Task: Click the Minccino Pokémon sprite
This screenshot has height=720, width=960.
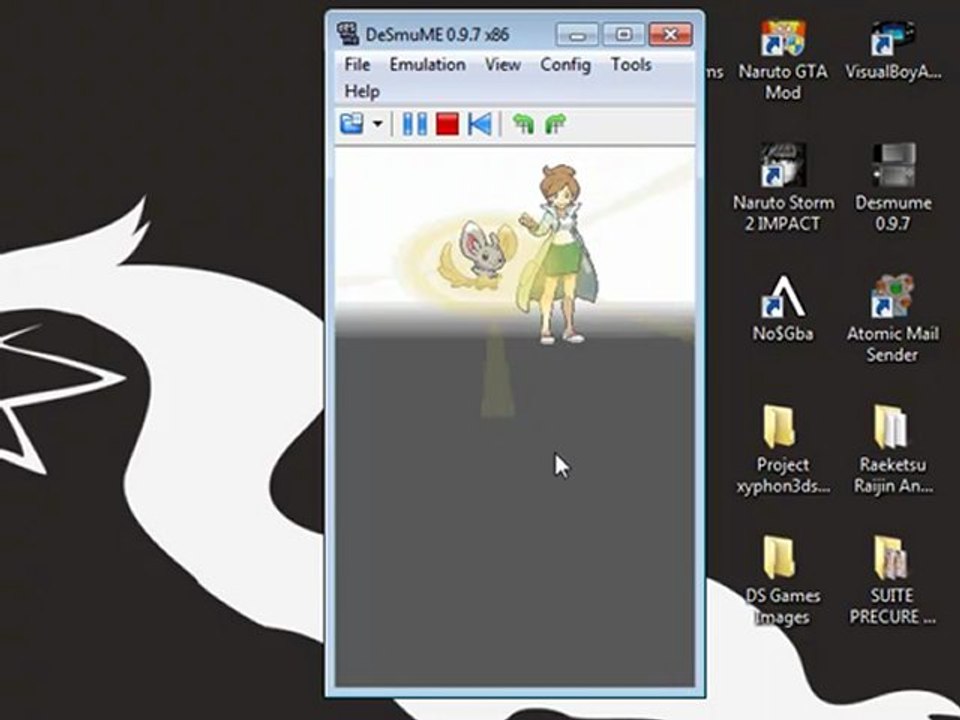Action: (478, 257)
